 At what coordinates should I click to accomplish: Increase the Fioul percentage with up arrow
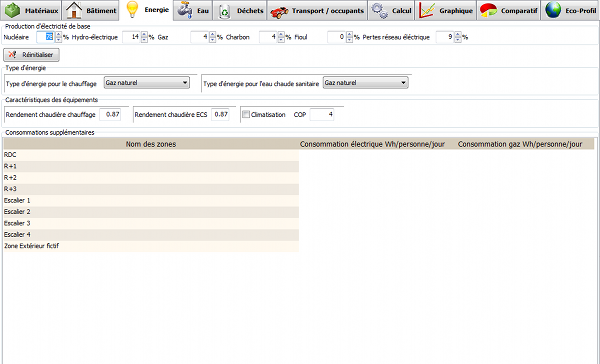349,34
